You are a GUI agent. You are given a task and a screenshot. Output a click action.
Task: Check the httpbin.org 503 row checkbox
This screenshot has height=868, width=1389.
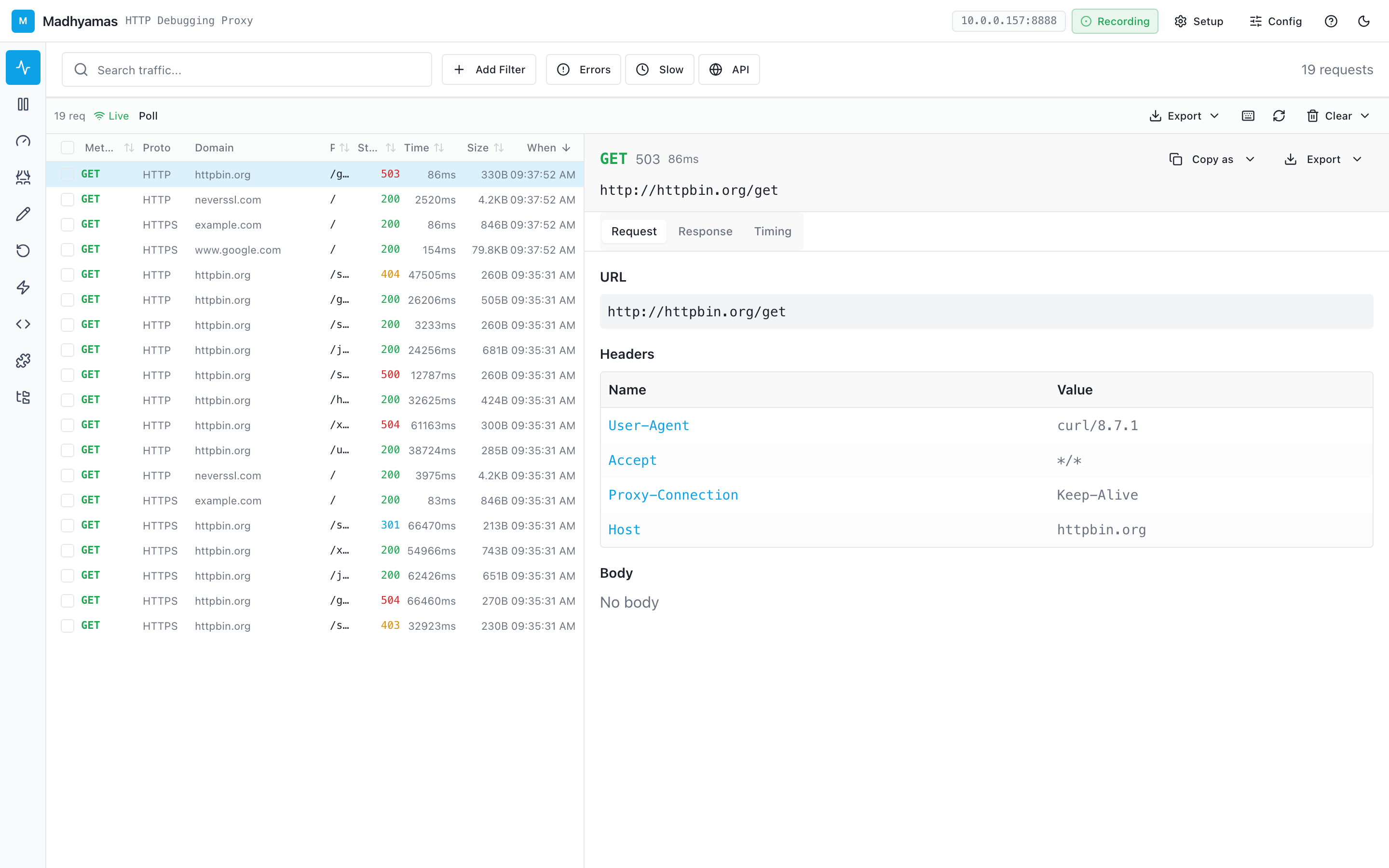pyautogui.click(x=68, y=175)
